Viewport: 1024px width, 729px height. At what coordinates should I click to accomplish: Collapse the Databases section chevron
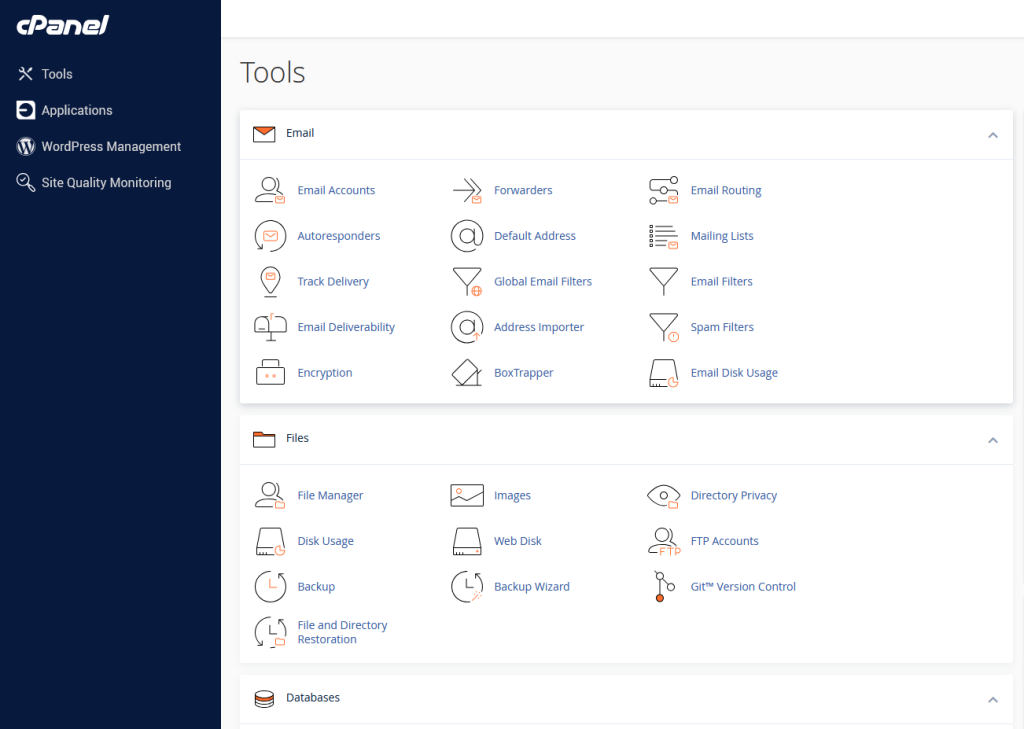(992, 699)
